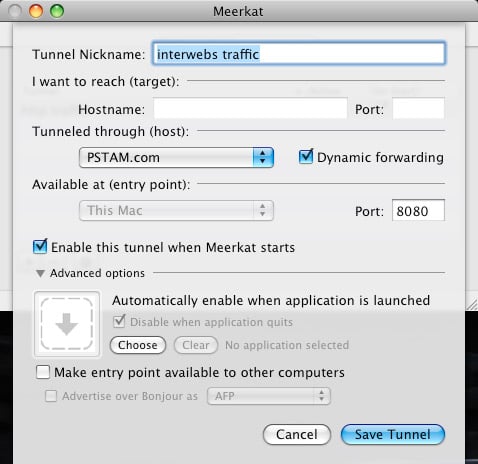Click the green zoom window button

pos(57,11)
